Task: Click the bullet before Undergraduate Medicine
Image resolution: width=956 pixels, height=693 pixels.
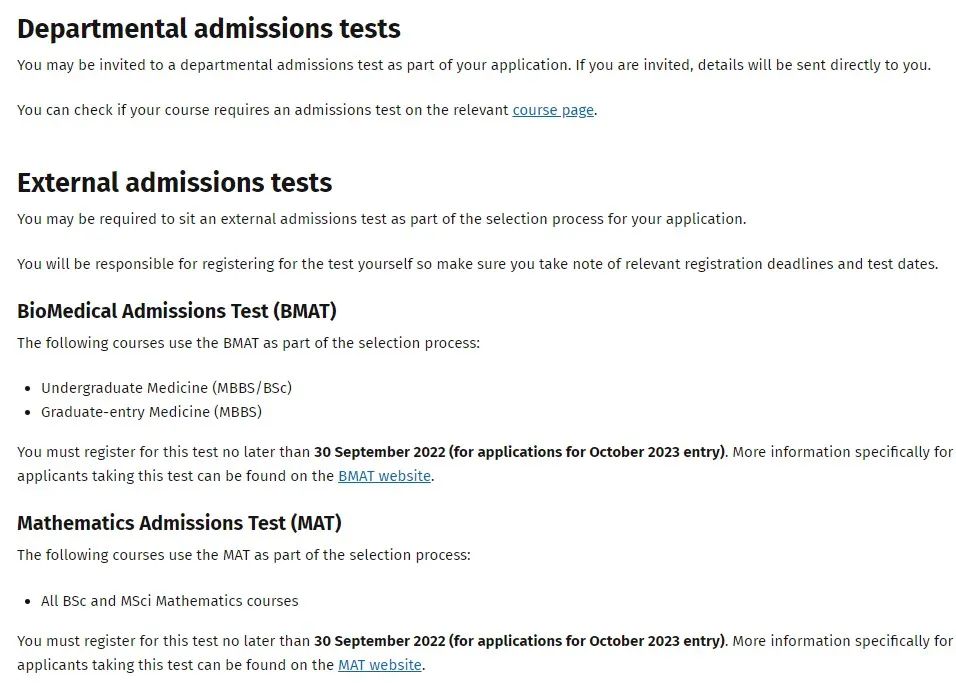Action: [x=27, y=389]
